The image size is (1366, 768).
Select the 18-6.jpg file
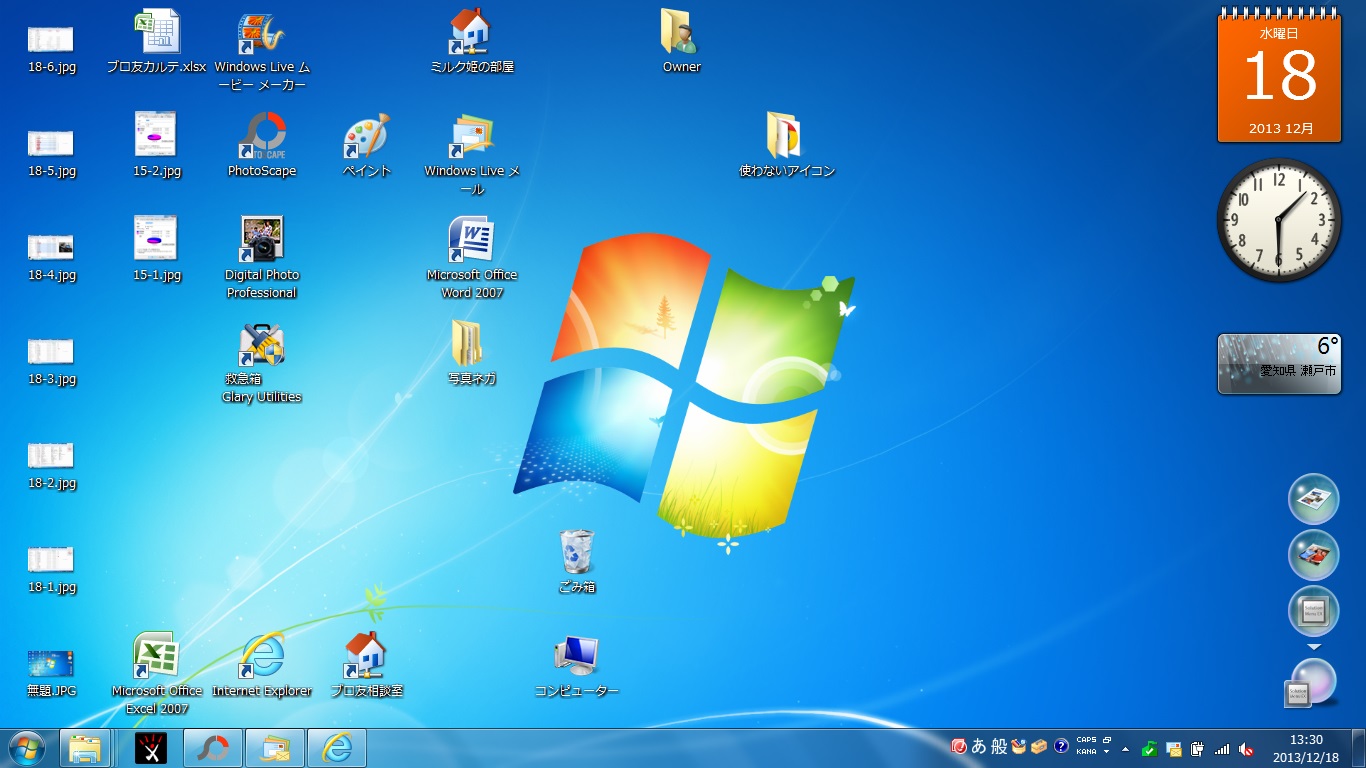[51, 48]
